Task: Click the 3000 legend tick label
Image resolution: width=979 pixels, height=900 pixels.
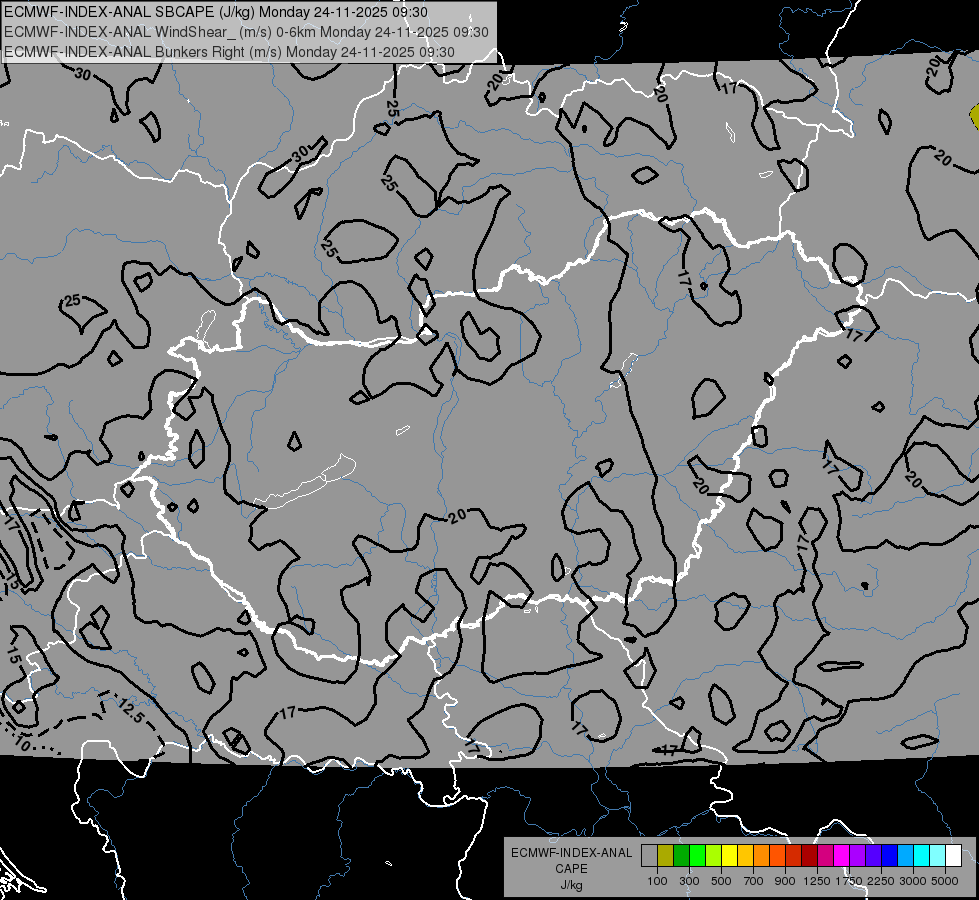Action: (912, 881)
